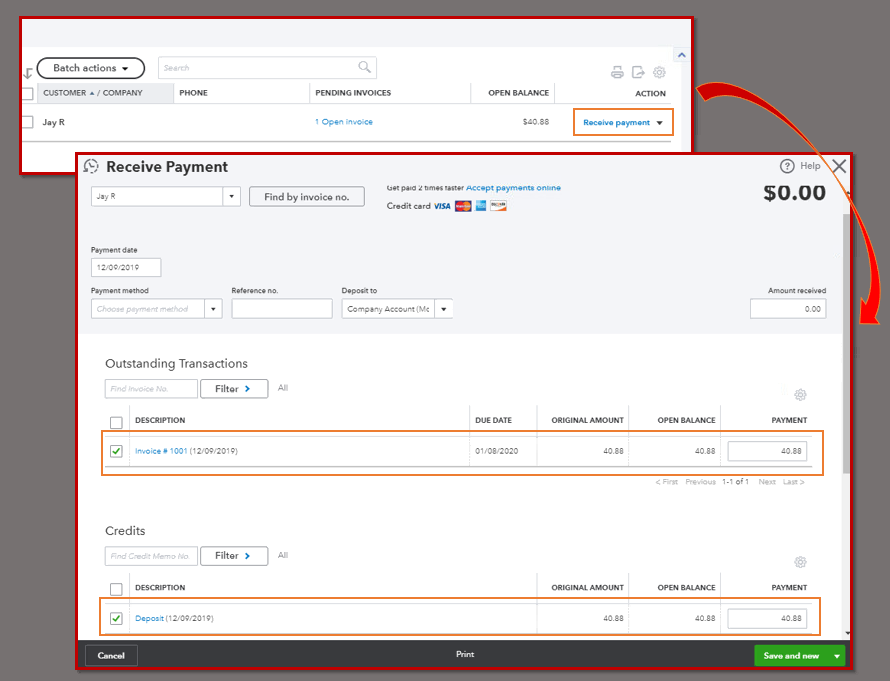Open the customer Jay R dropdown arrow
Viewport: 890px width, 681px height.
pyautogui.click(x=232, y=196)
